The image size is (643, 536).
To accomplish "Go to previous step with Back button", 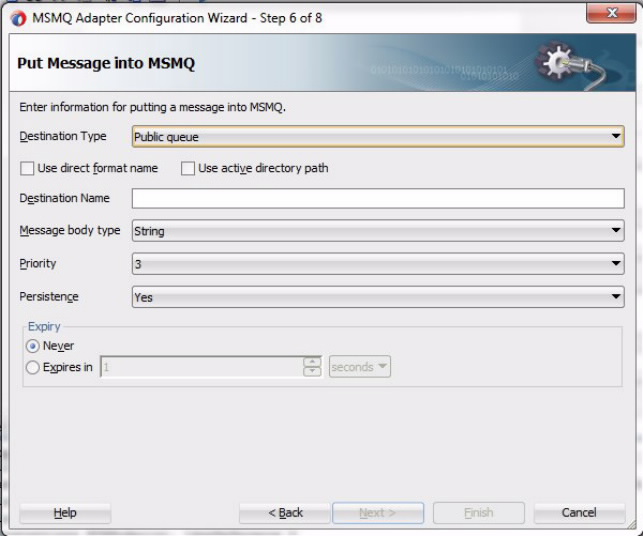I will 285,513.
